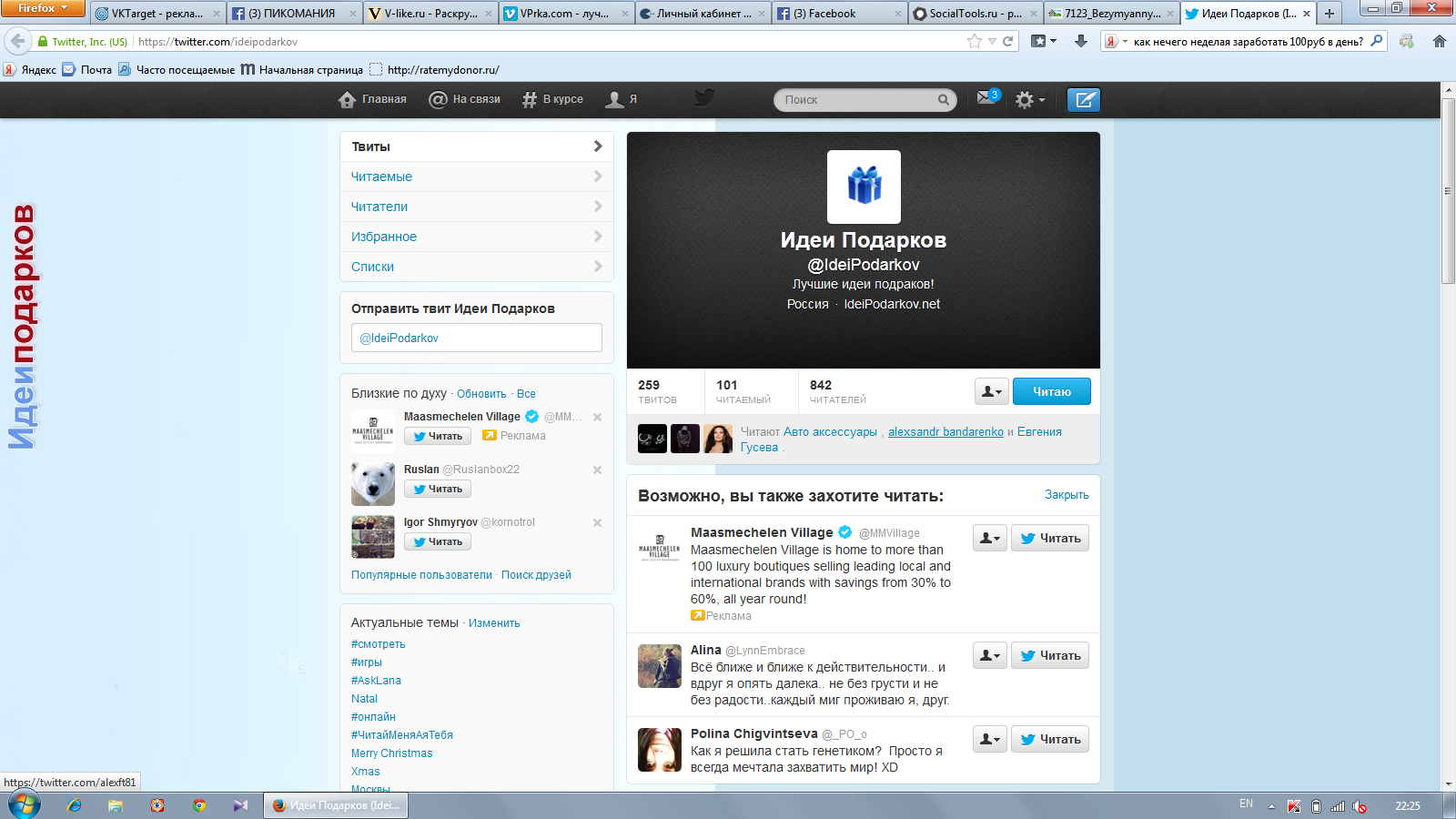Click 842 читателей counter

[838, 391]
